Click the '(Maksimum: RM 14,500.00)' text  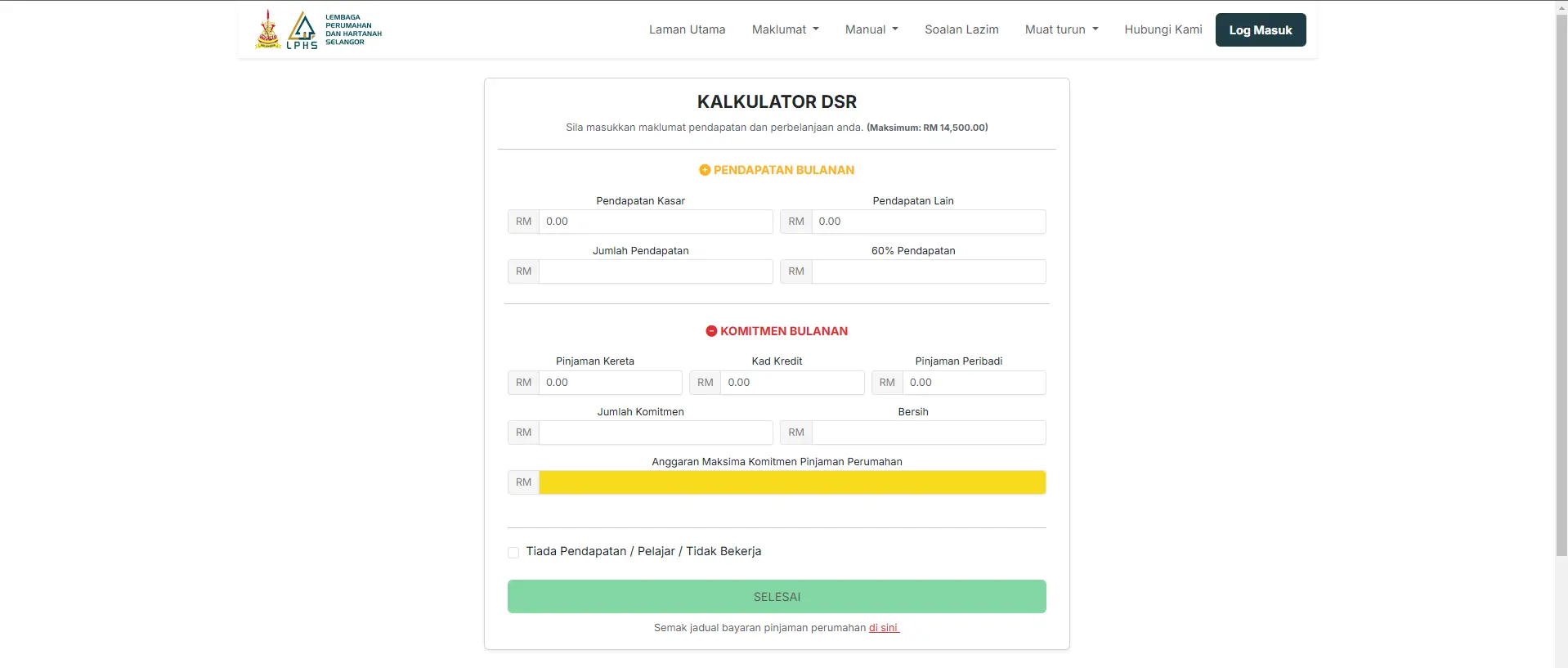[x=927, y=128]
